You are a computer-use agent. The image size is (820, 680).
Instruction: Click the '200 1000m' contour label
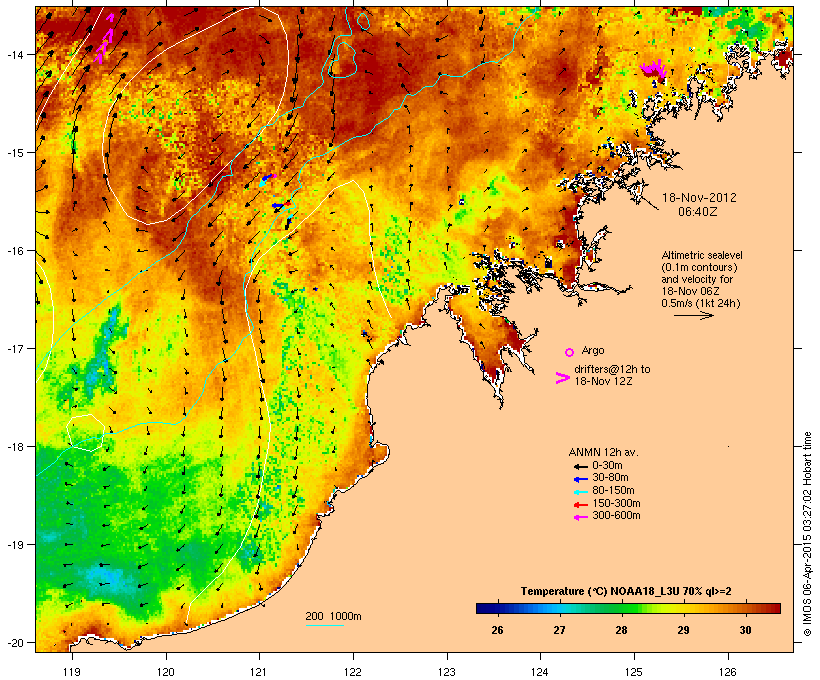coord(333,616)
